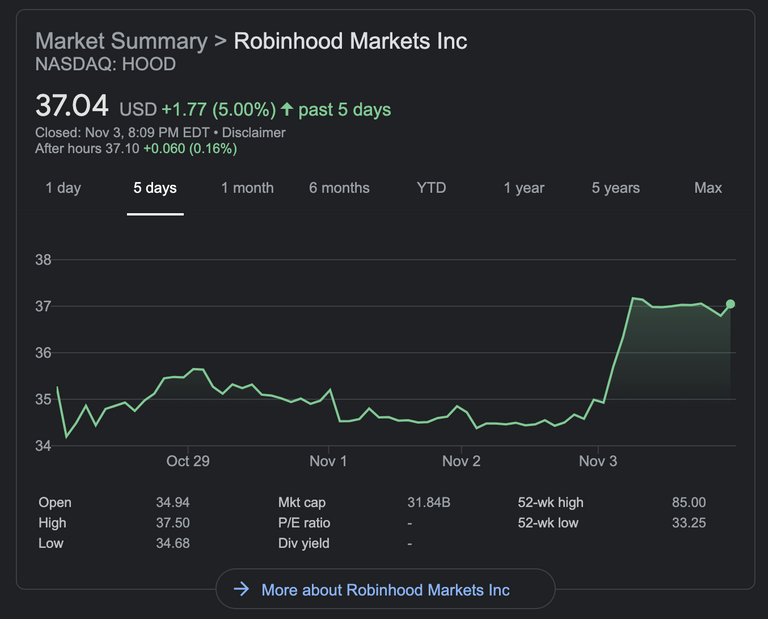
Task: Show the Max history chart
Action: [x=708, y=188]
